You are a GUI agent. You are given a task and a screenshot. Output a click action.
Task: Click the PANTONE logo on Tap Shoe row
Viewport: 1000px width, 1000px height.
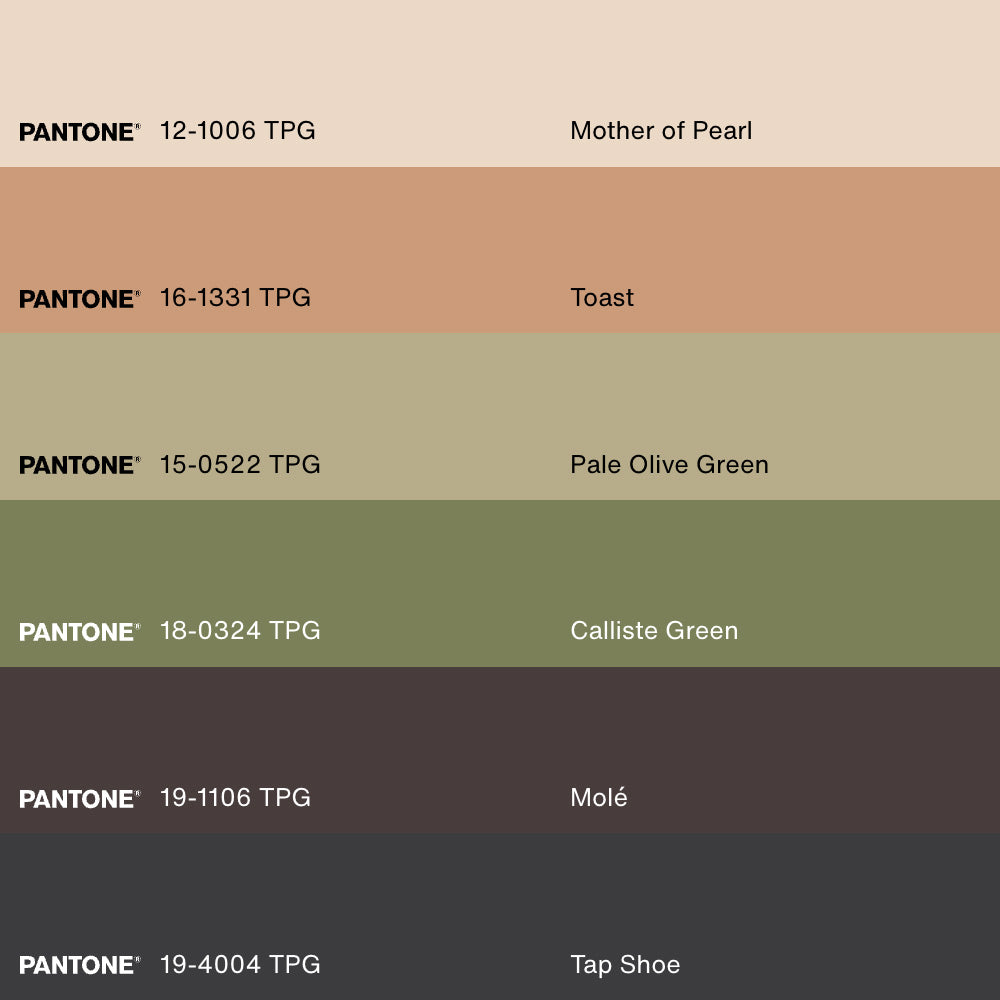(79, 965)
